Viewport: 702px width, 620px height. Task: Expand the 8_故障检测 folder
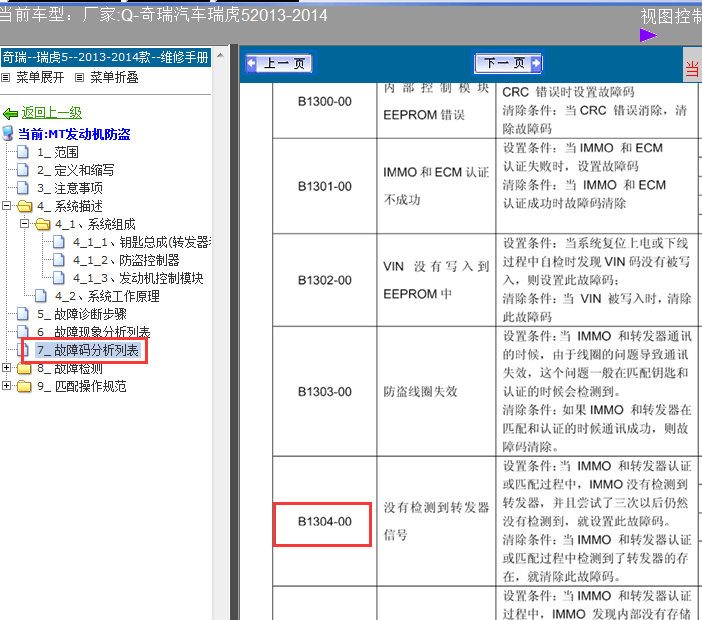[x=6, y=368]
